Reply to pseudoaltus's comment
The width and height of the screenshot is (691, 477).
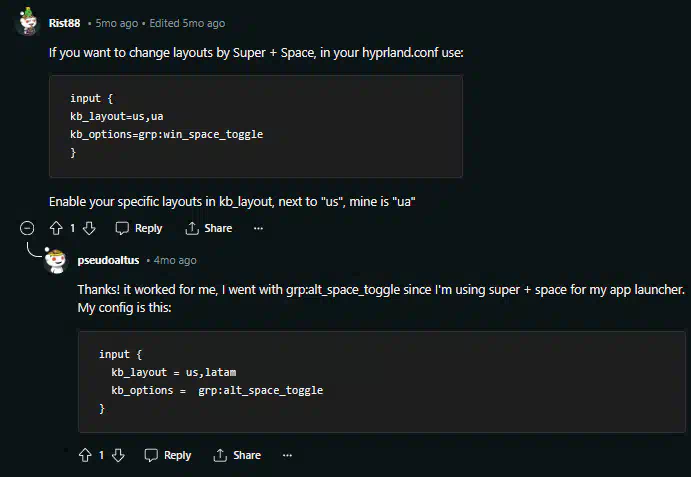click(x=168, y=455)
